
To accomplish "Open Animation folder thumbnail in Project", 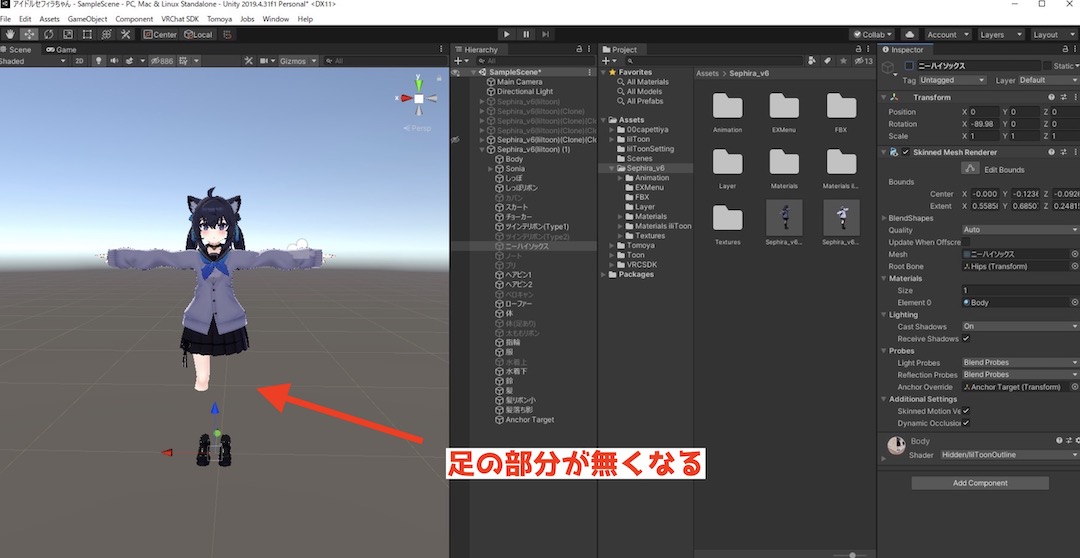I will tap(727, 107).
